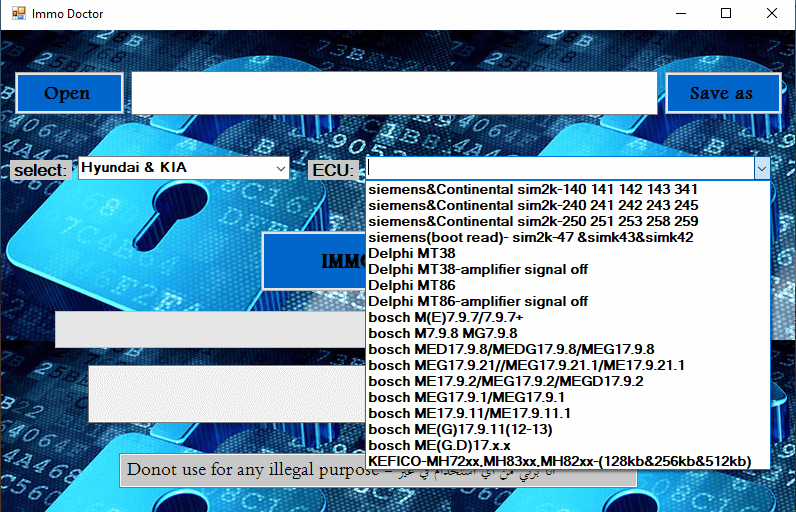Click the ECU combo box text field

pyautogui.click(x=560, y=169)
